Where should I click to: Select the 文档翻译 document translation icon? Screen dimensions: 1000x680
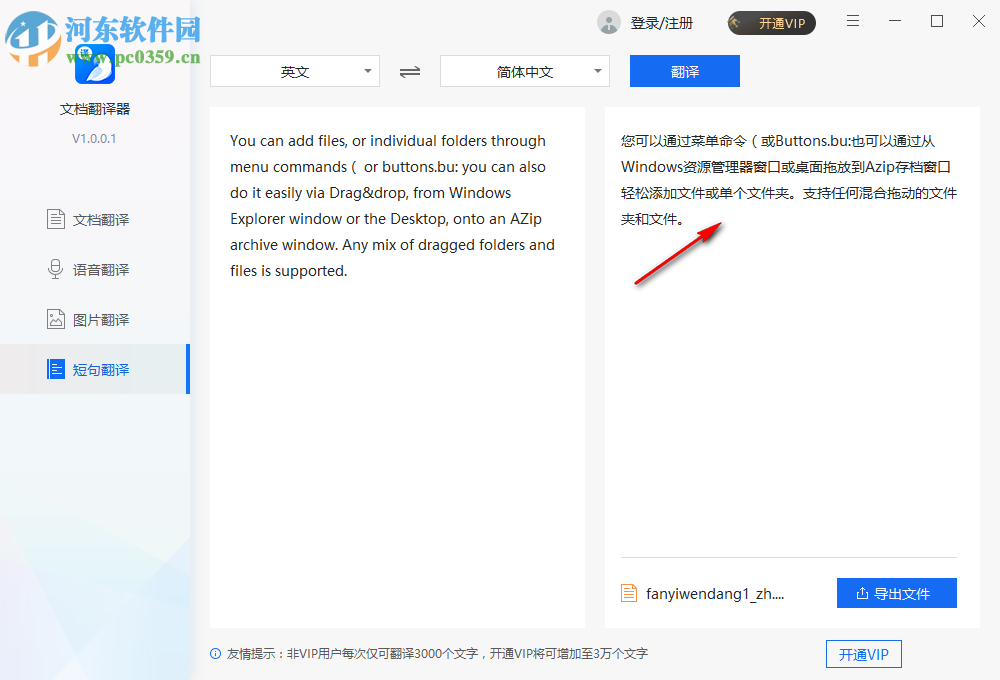tap(55, 219)
